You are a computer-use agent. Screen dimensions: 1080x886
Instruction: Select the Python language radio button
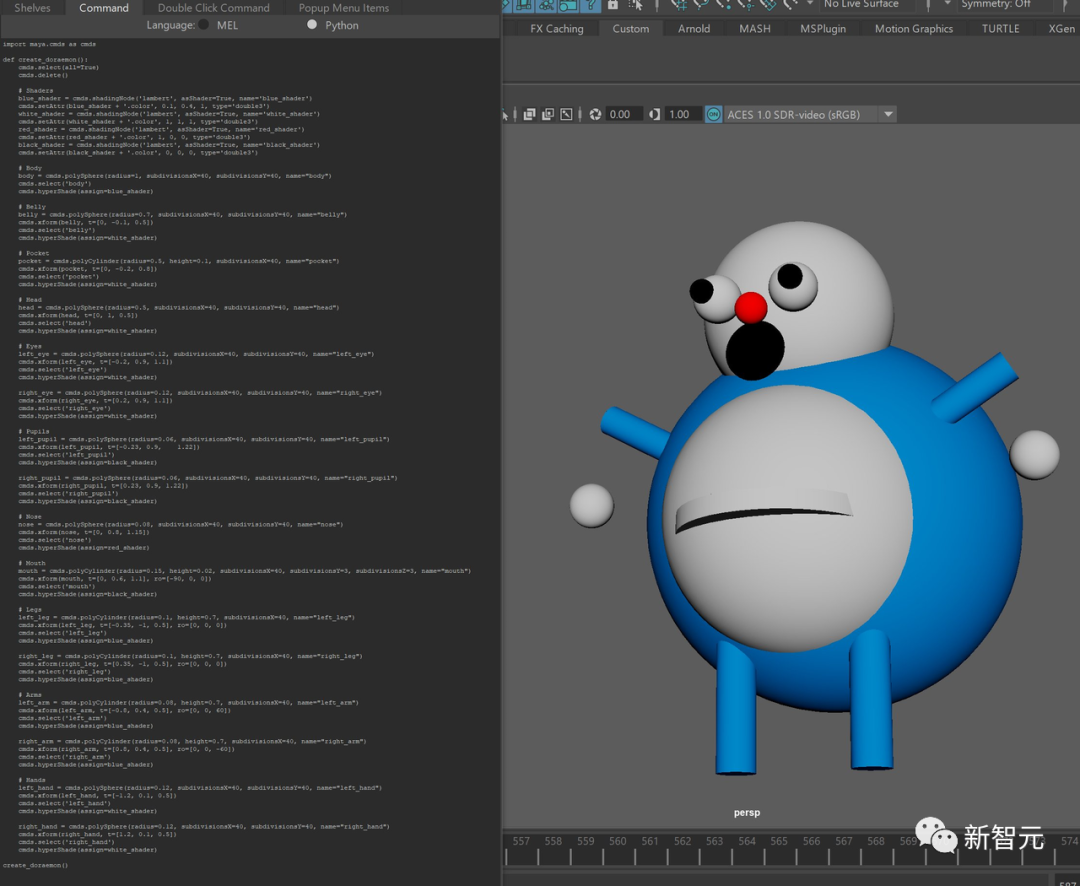tap(312, 25)
